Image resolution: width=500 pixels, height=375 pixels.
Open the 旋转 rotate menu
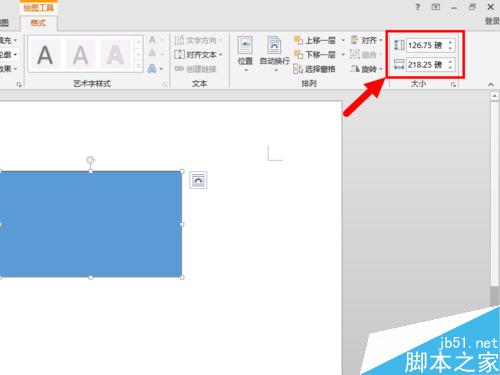(x=367, y=69)
